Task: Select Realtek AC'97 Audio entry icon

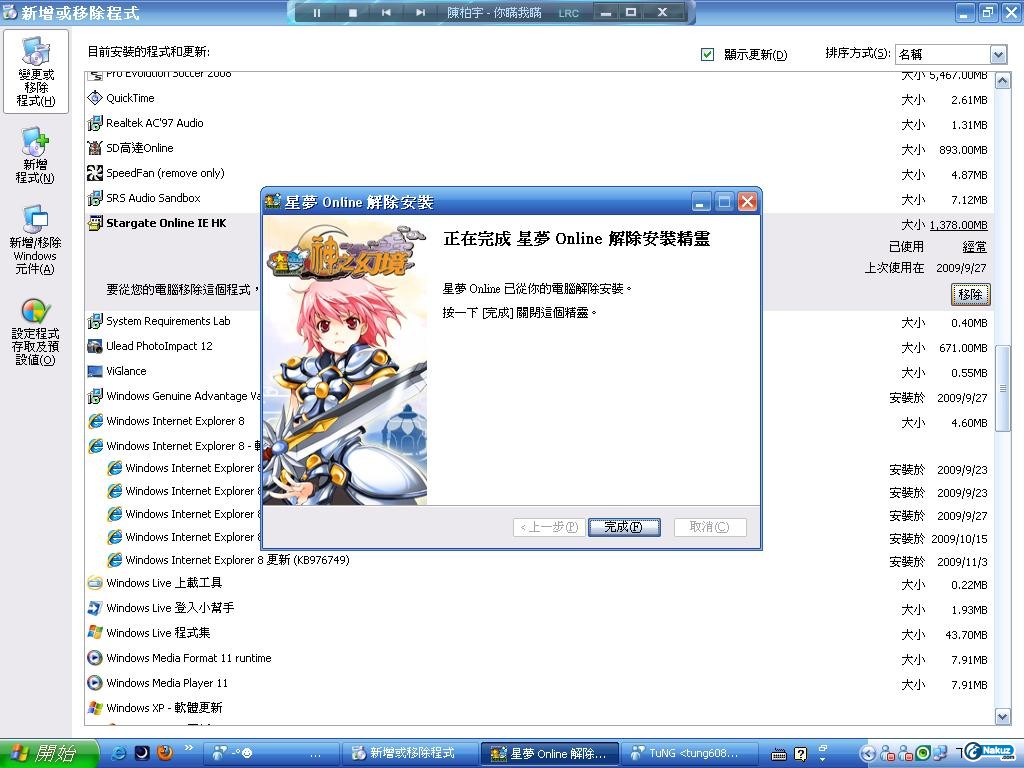Action: pos(95,123)
